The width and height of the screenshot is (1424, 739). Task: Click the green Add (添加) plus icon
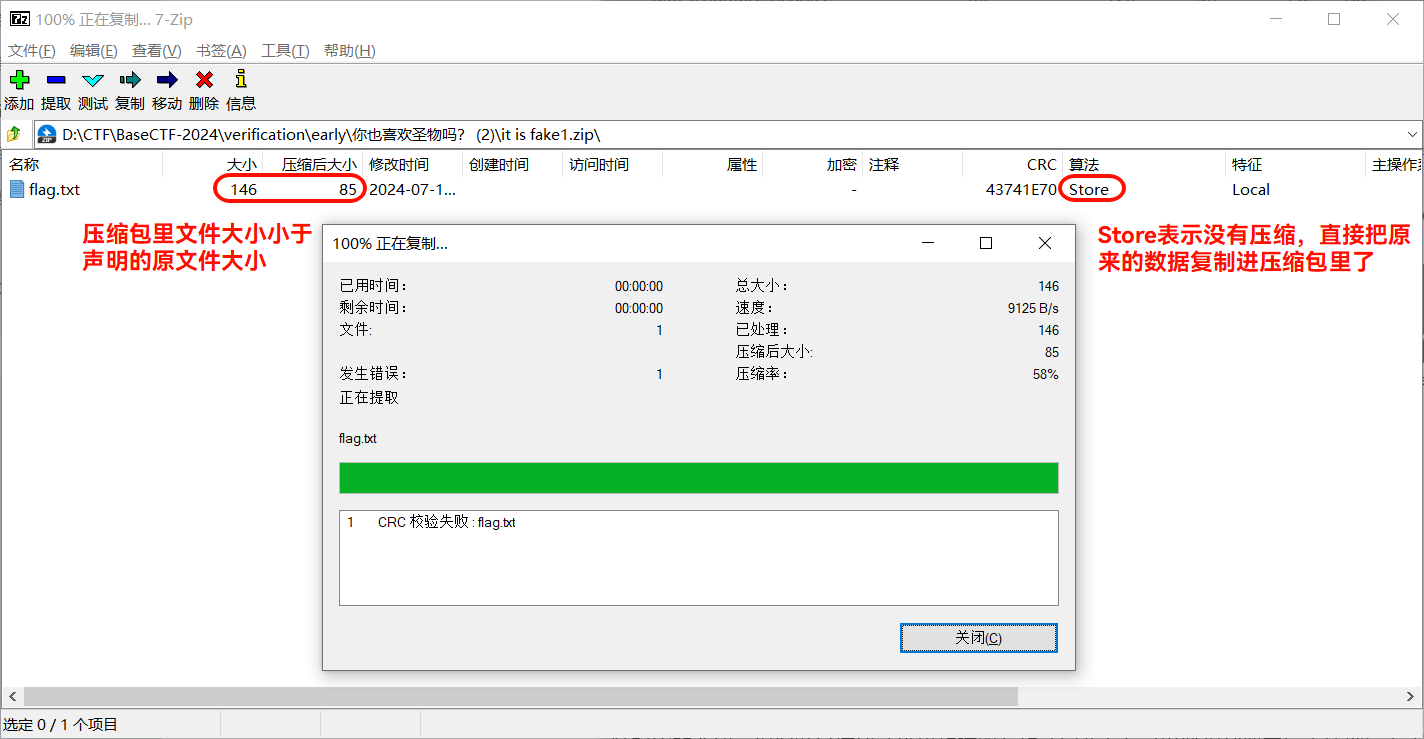[x=19, y=80]
